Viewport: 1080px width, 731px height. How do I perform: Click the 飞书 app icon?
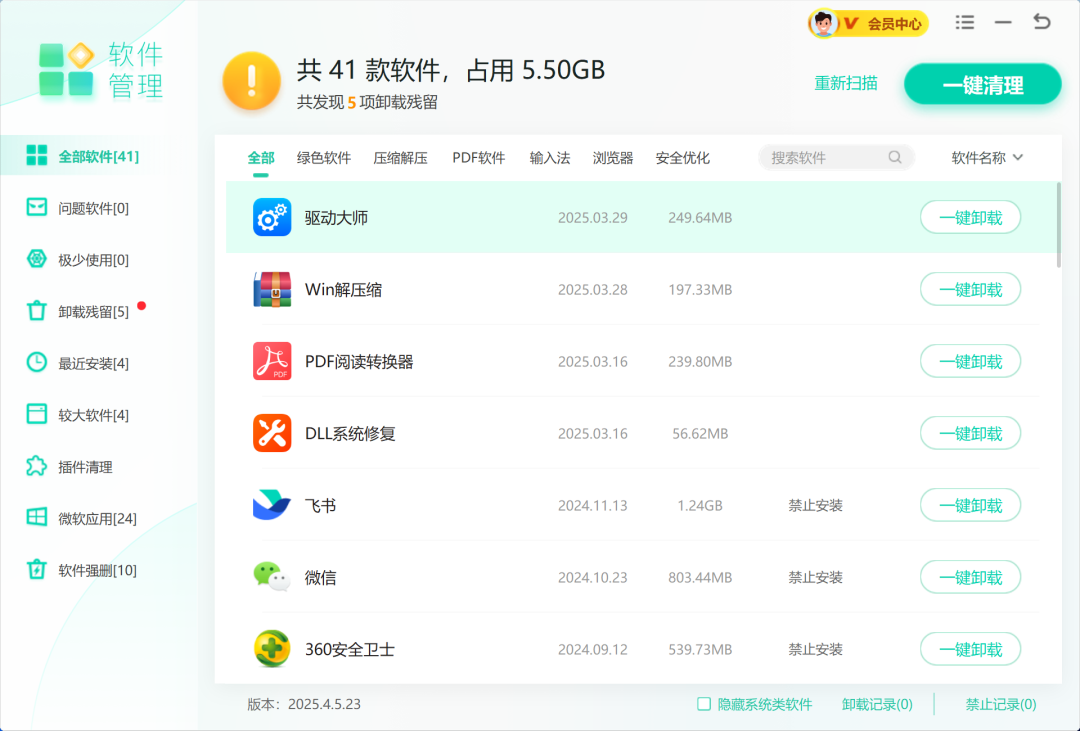pyautogui.click(x=272, y=505)
